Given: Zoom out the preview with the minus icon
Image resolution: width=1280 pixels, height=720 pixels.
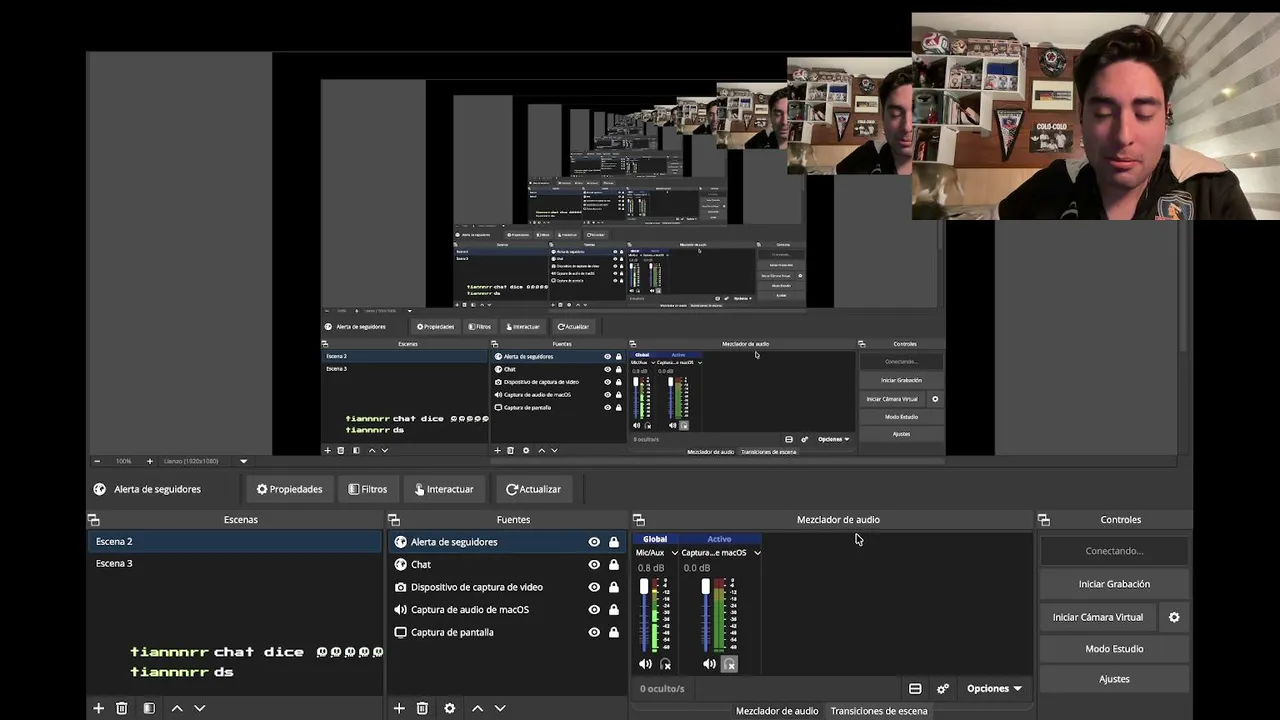Looking at the screenshot, I should (x=97, y=461).
